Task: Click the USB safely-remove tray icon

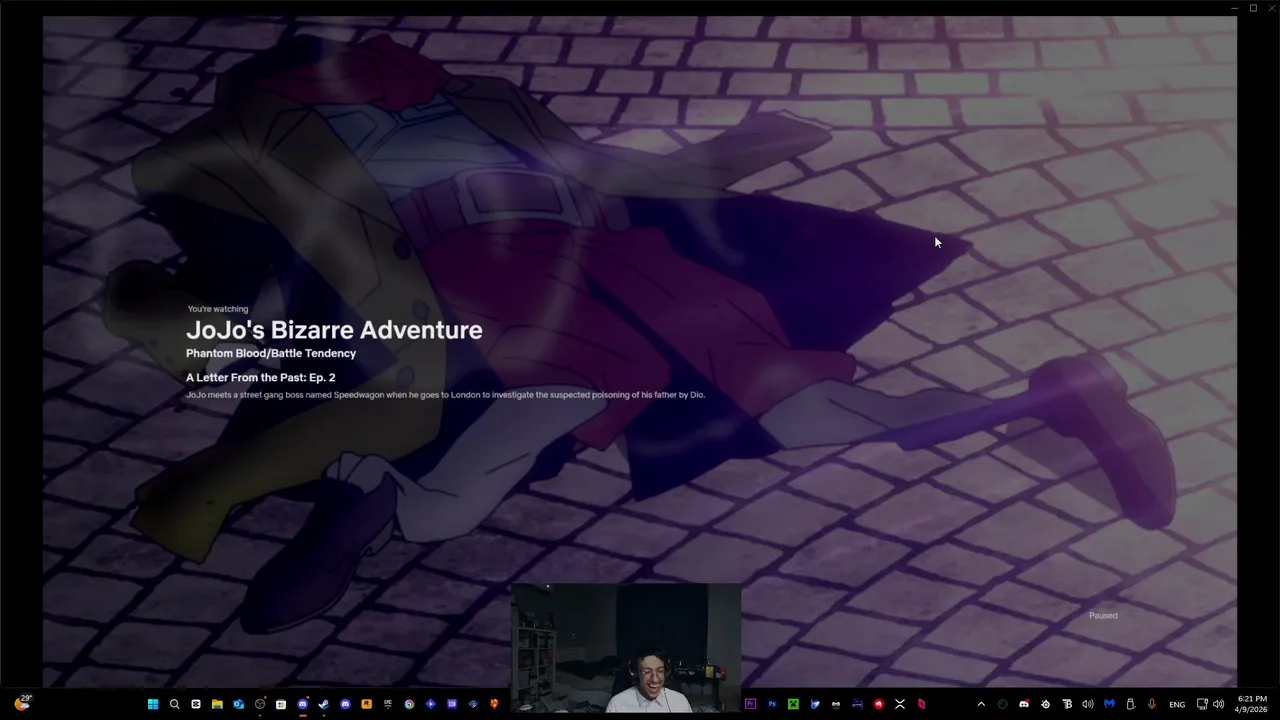Action: [1131, 704]
